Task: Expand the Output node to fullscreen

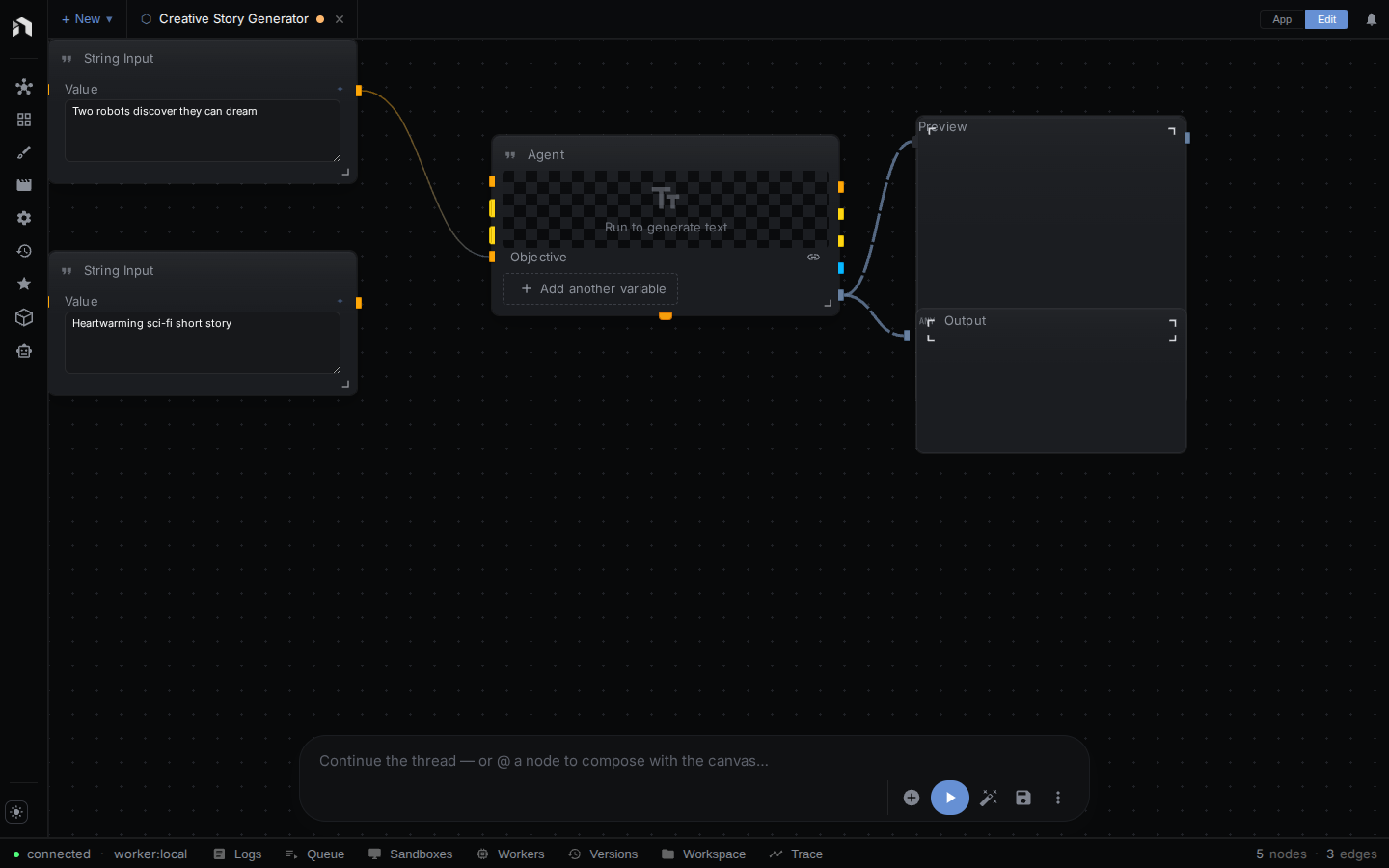Action: coord(1172,331)
